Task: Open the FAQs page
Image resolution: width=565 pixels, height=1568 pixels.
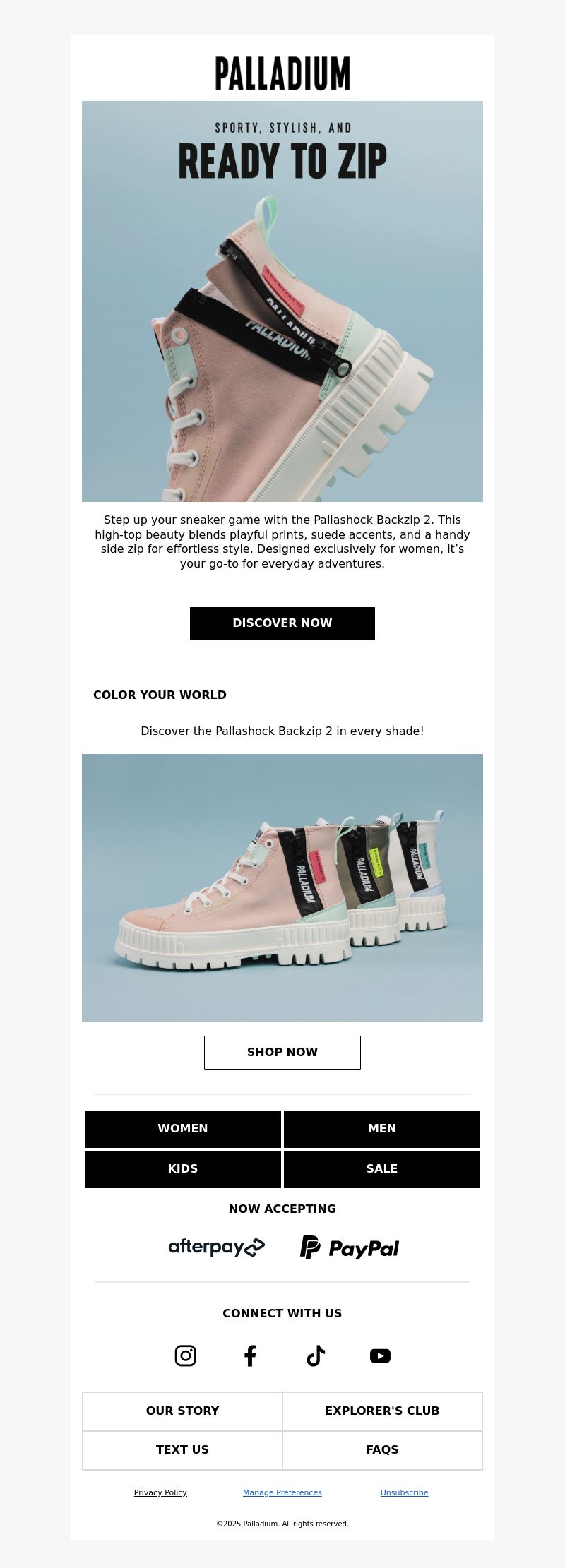Action: (382, 1449)
